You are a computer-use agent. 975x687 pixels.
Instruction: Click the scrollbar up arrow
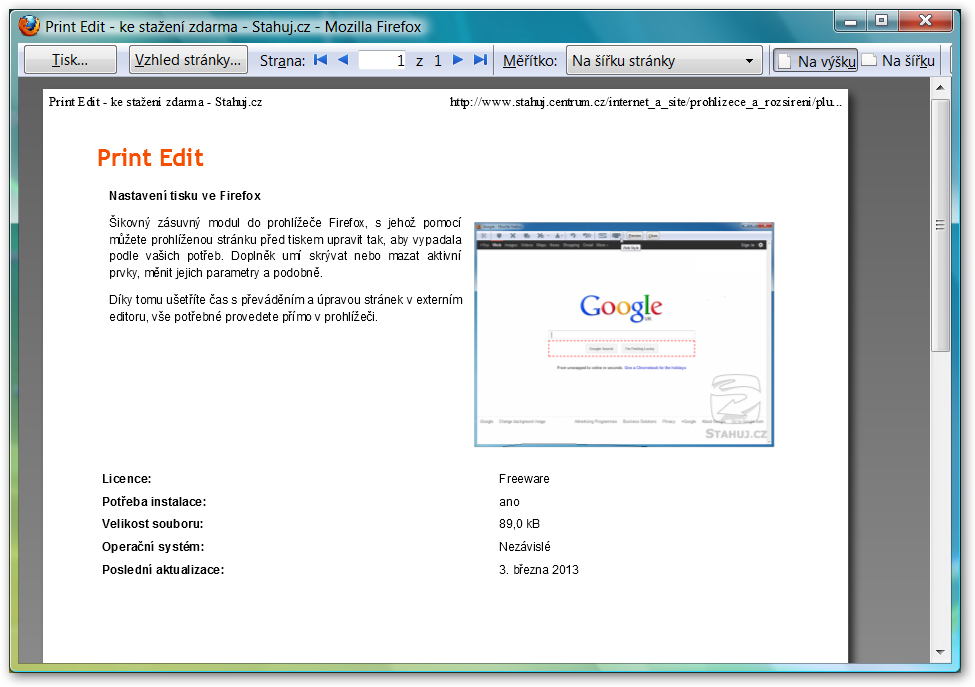(940, 88)
